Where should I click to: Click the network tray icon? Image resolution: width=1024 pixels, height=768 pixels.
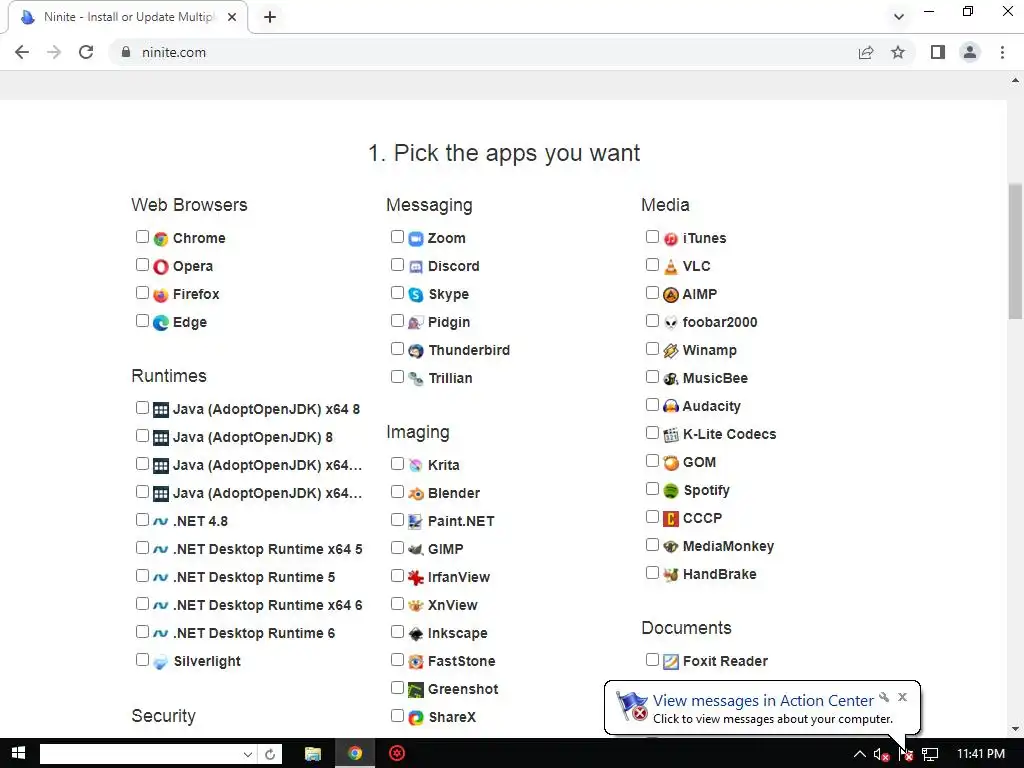(930, 754)
